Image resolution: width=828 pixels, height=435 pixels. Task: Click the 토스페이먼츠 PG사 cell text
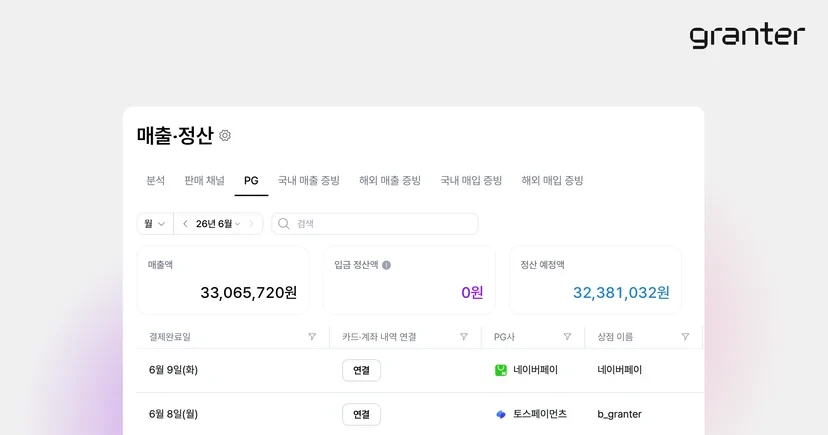click(540, 414)
